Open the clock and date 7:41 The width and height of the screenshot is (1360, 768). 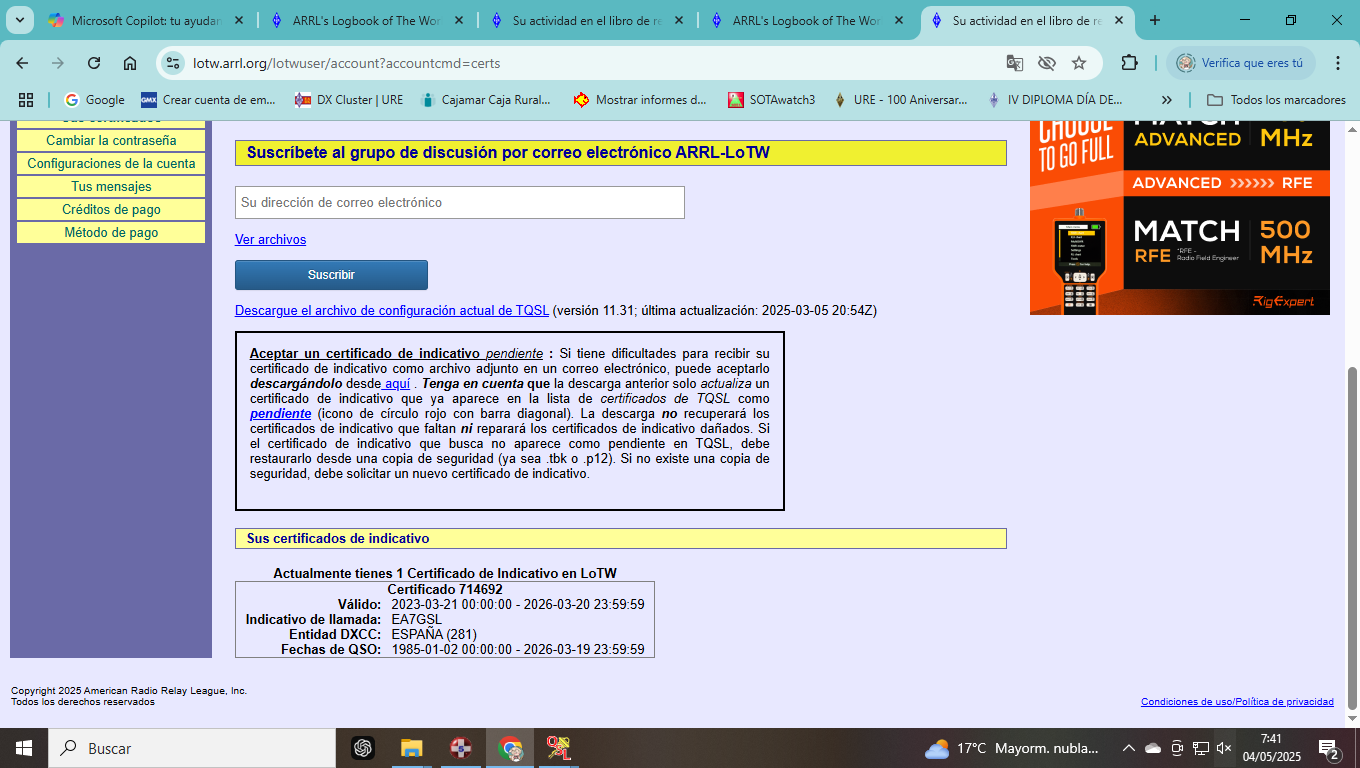coord(1271,748)
